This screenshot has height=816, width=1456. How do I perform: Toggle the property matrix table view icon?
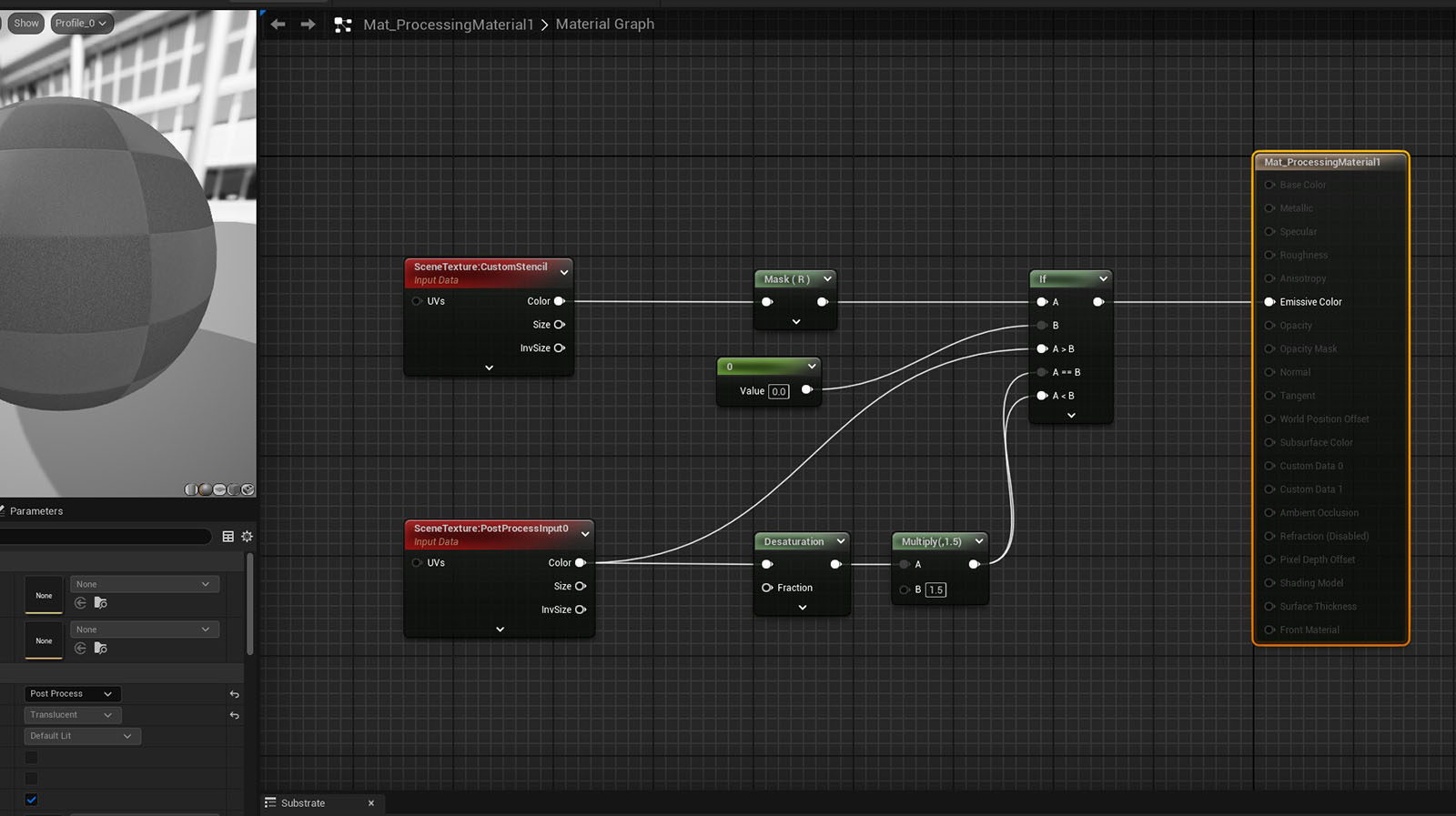pyautogui.click(x=228, y=537)
